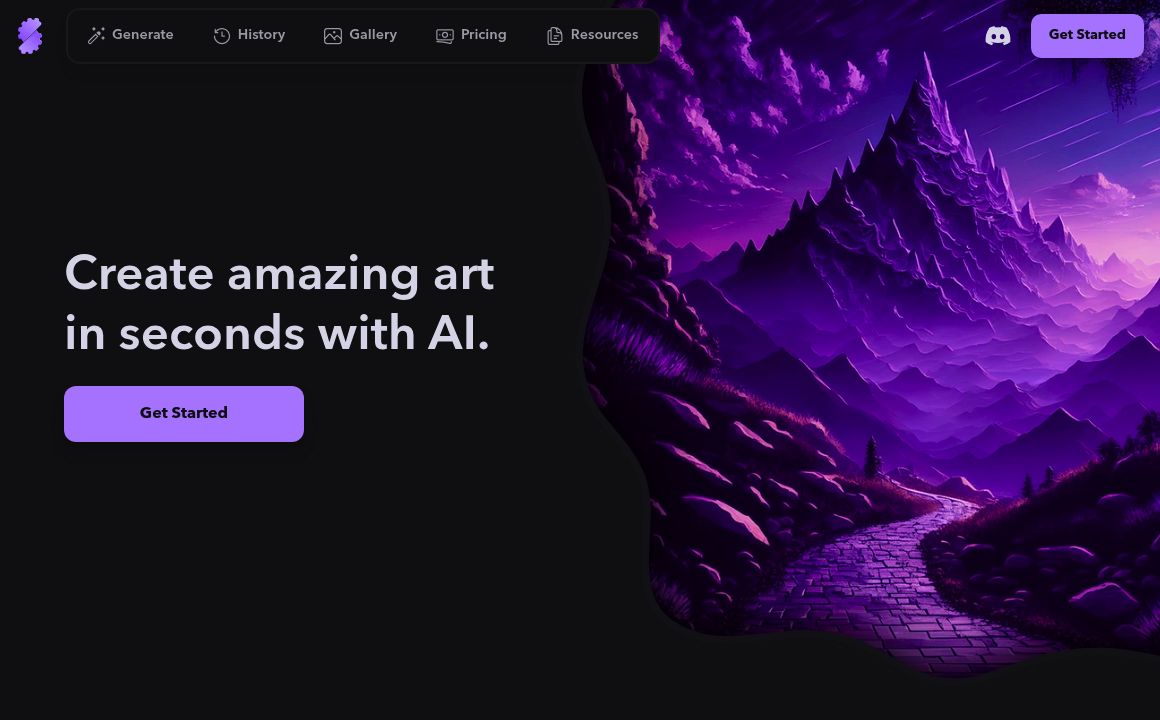The height and width of the screenshot is (720, 1160).
Task: Click the Gallery picture icon
Action: 333,36
